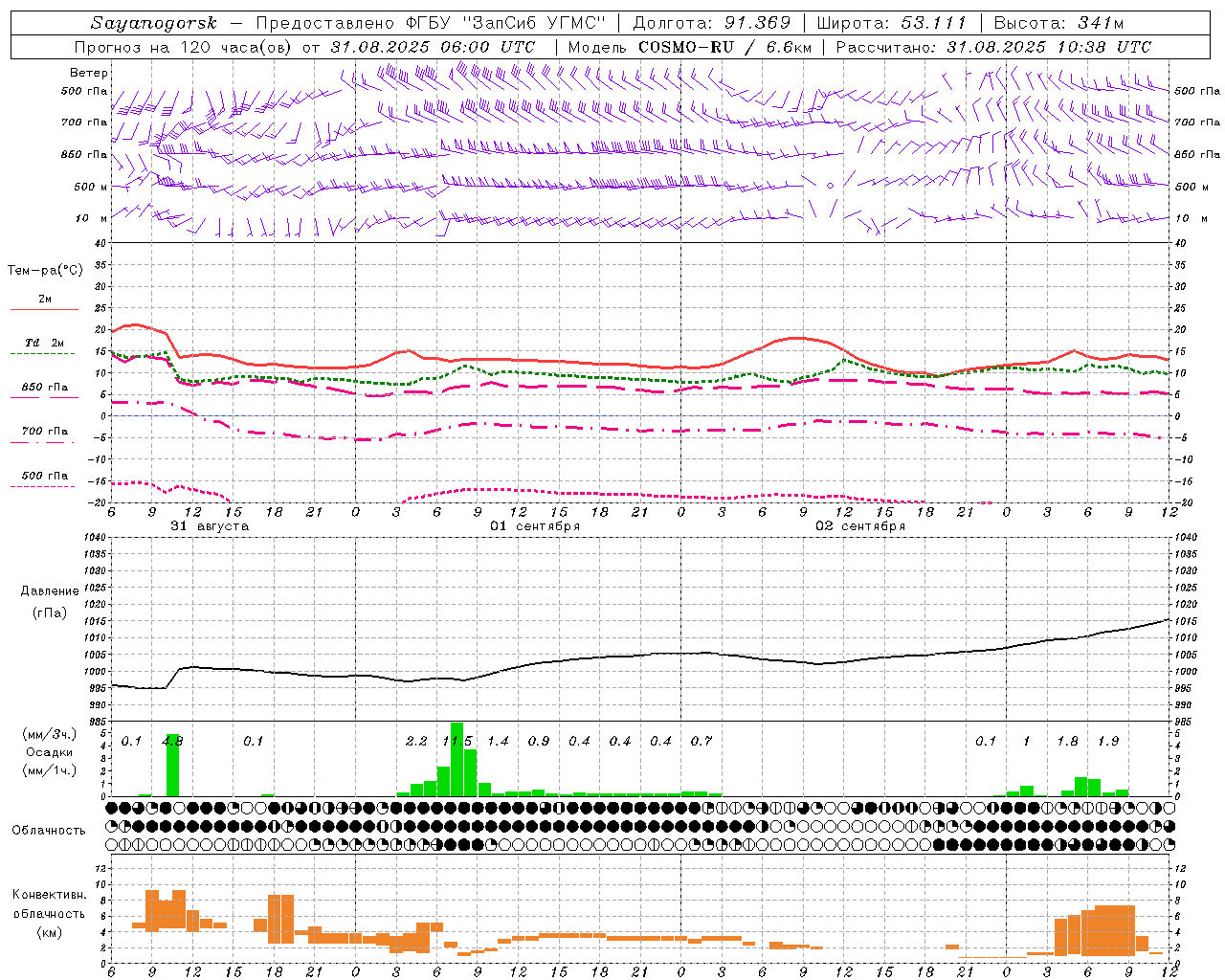
Task: Click the 2.2 precipitation total value
Action: (x=416, y=741)
